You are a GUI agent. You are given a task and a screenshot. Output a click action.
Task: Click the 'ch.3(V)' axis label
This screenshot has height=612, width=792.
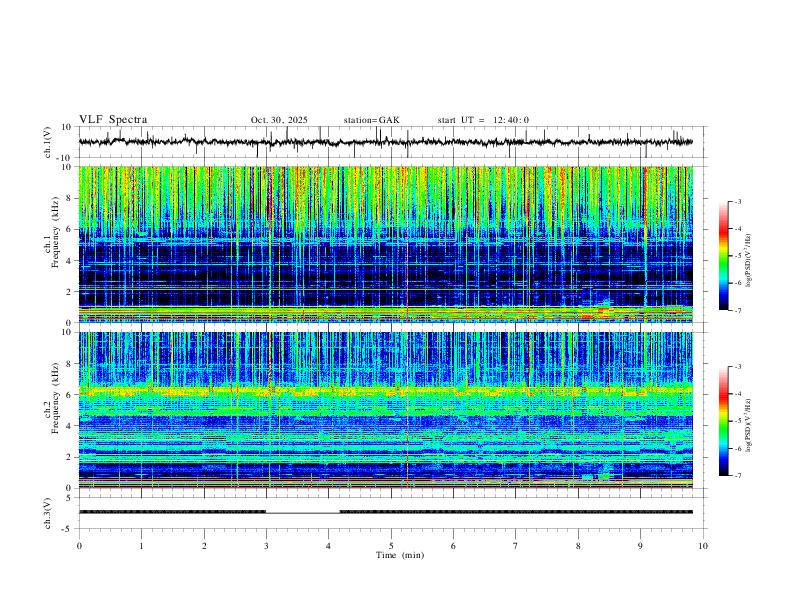click(48, 514)
